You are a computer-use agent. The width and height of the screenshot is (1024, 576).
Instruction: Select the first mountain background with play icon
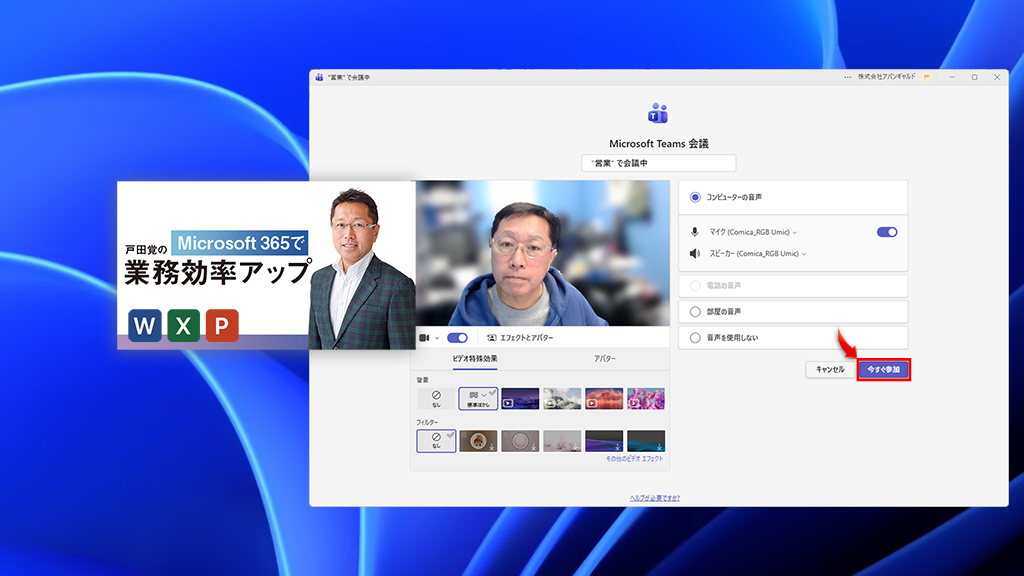point(520,397)
